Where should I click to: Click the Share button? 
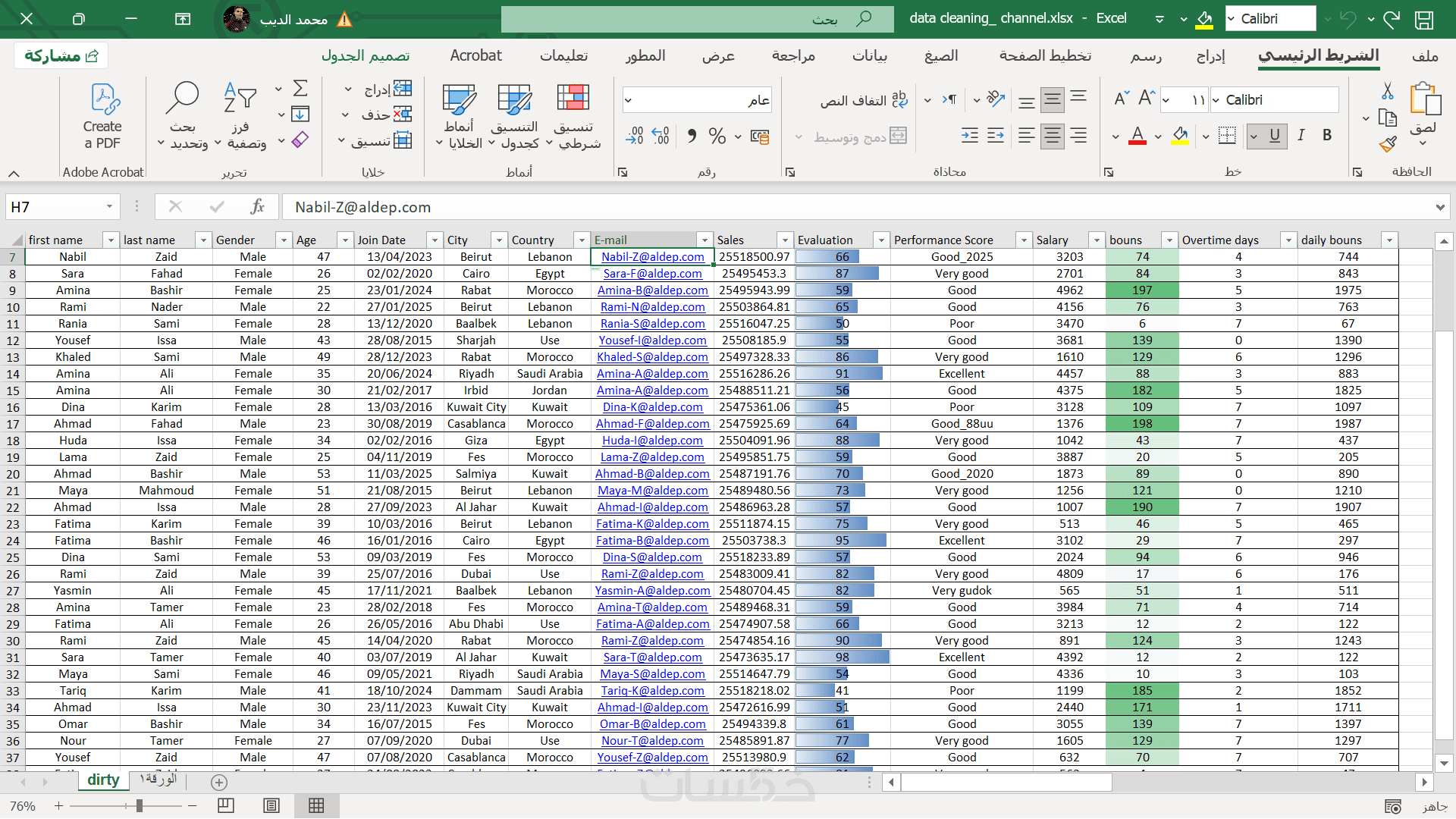[61, 55]
